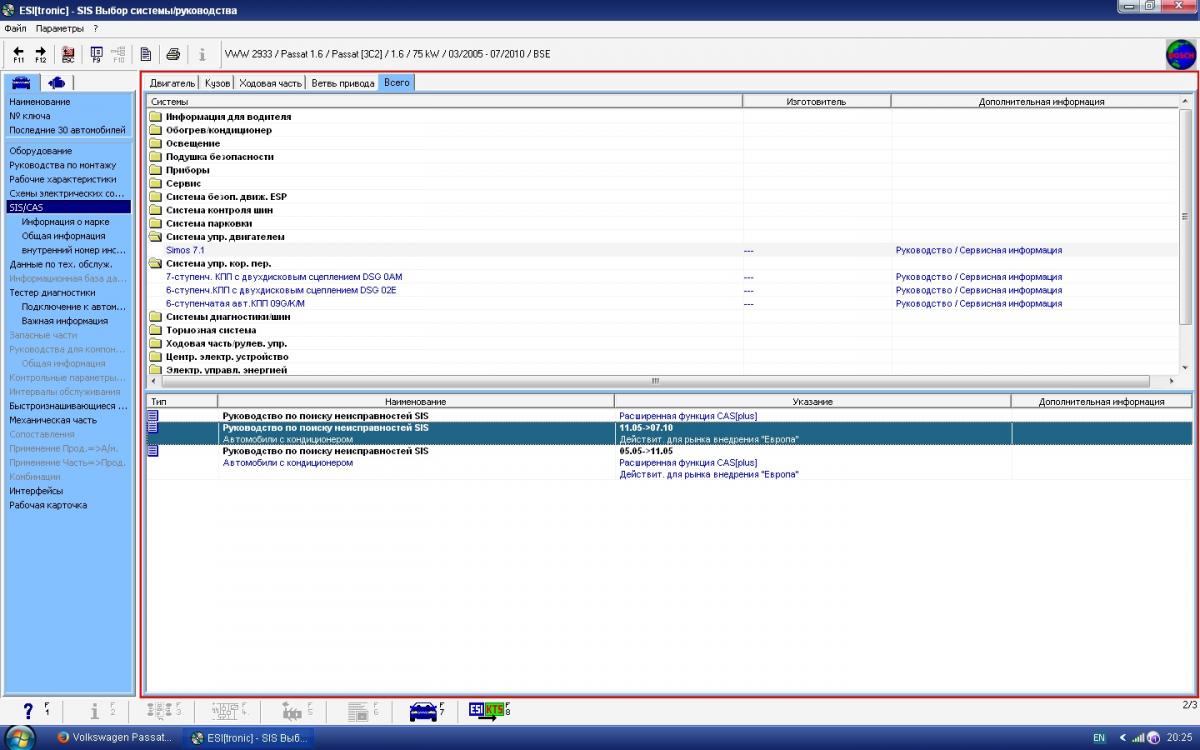Open sidebar item 'Оборудование'
Screen dimensions: 1200x750
[x=41, y=151]
